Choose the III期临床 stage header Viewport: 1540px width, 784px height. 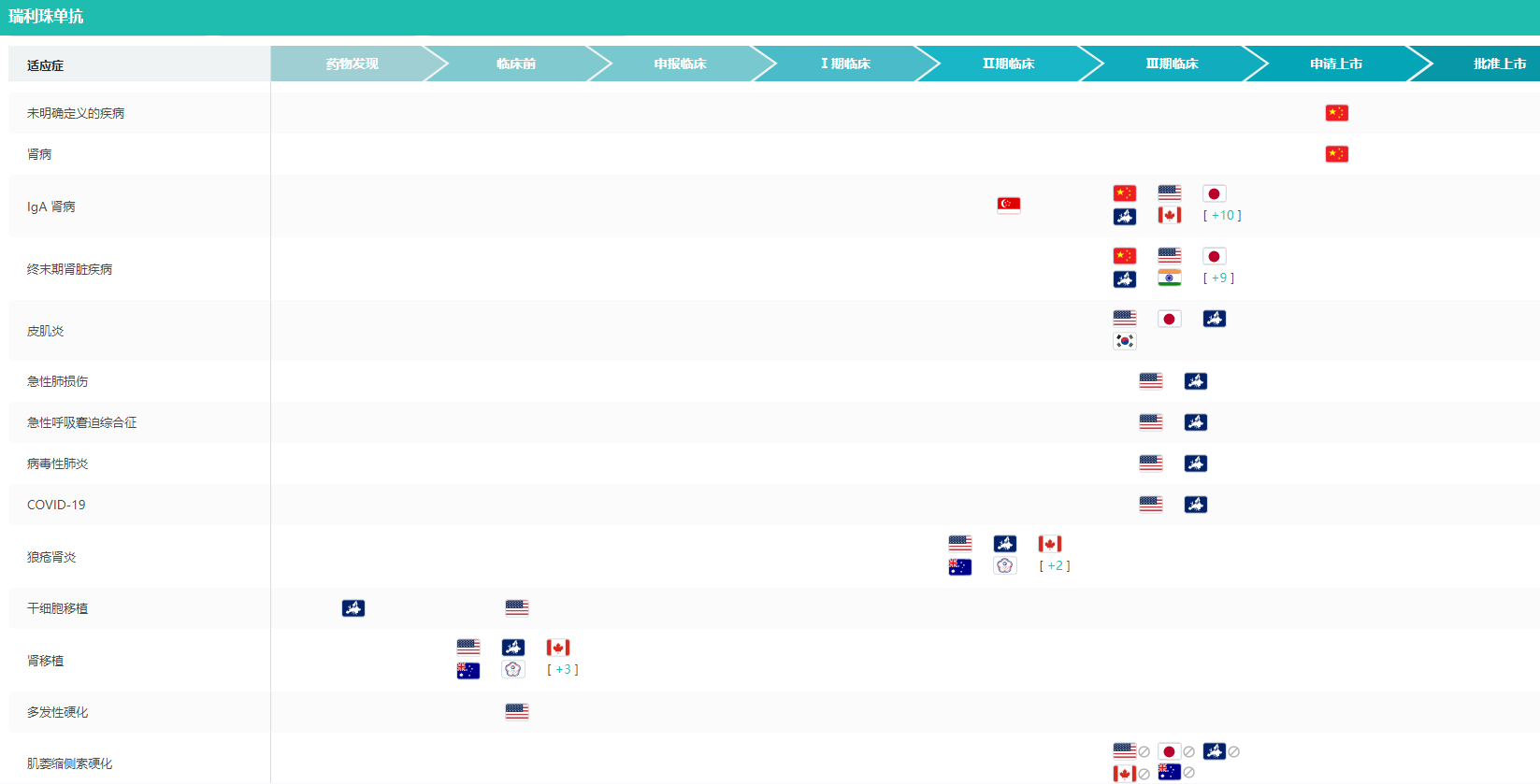[x=1172, y=64]
